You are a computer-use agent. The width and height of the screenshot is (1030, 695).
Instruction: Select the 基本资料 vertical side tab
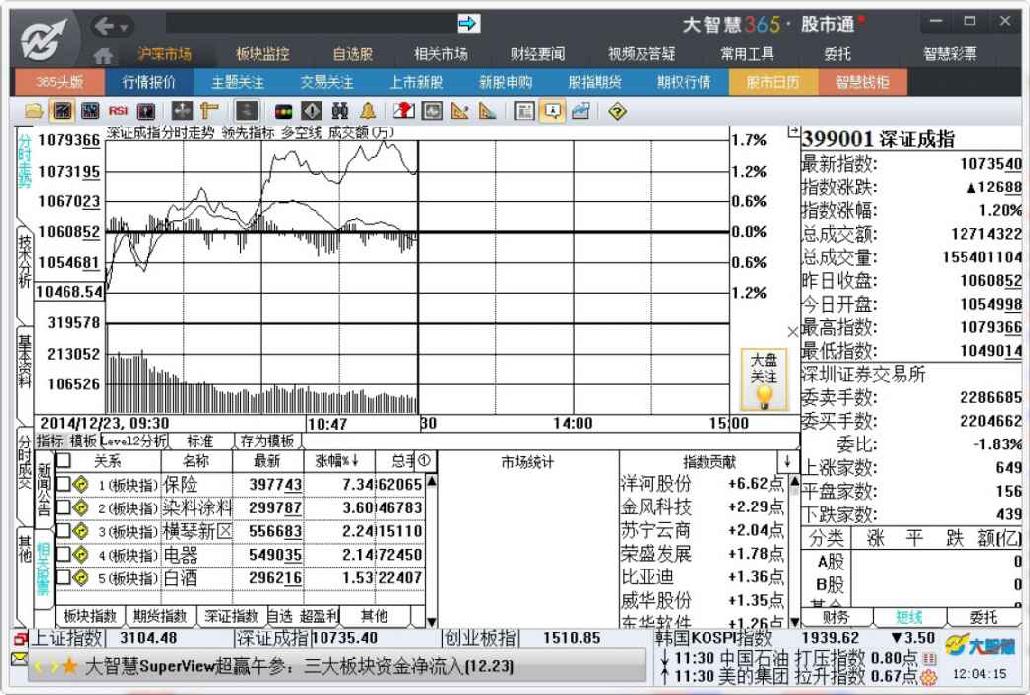click(x=24, y=361)
